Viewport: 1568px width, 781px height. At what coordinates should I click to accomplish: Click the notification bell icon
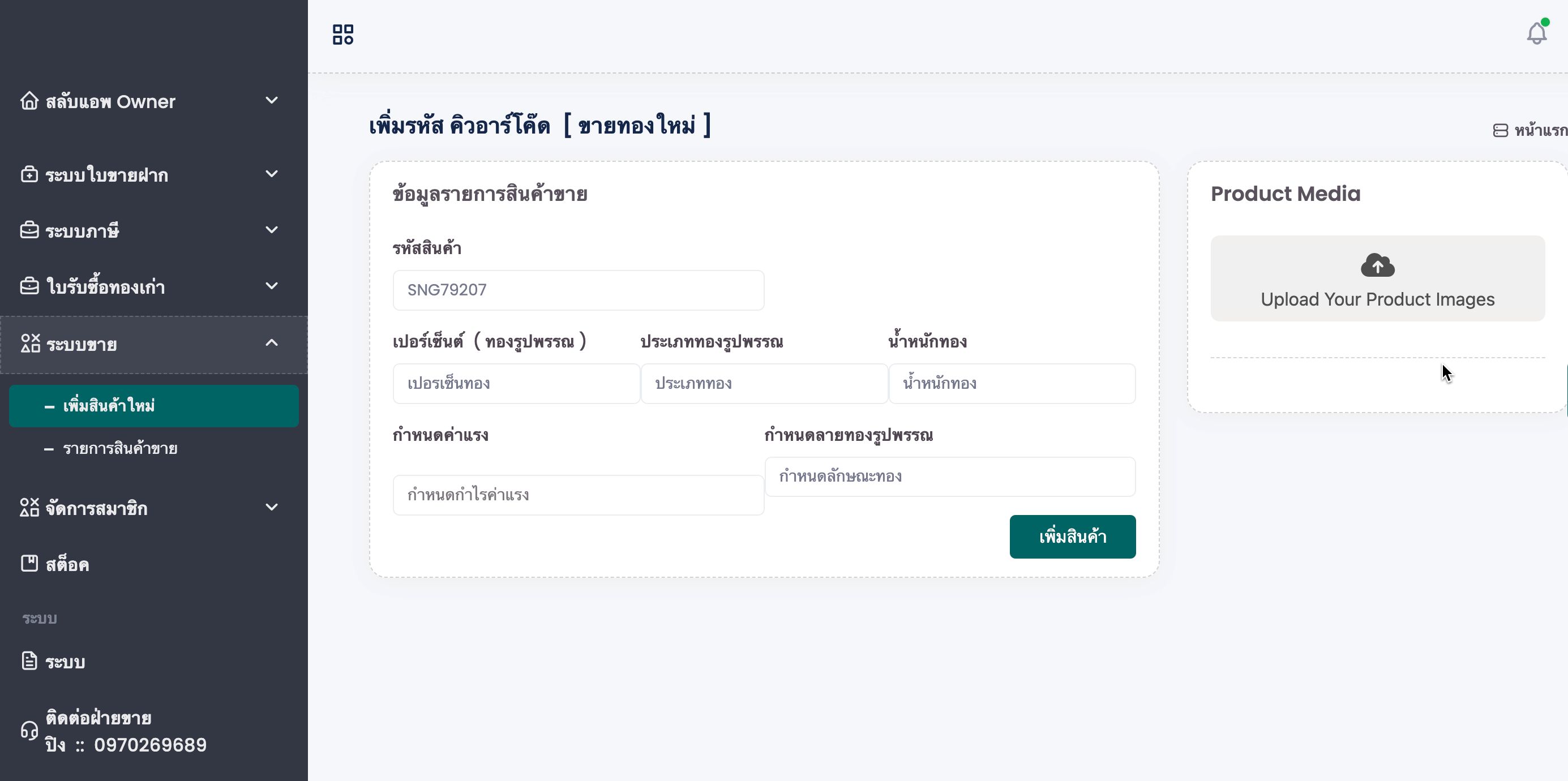point(1536,33)
